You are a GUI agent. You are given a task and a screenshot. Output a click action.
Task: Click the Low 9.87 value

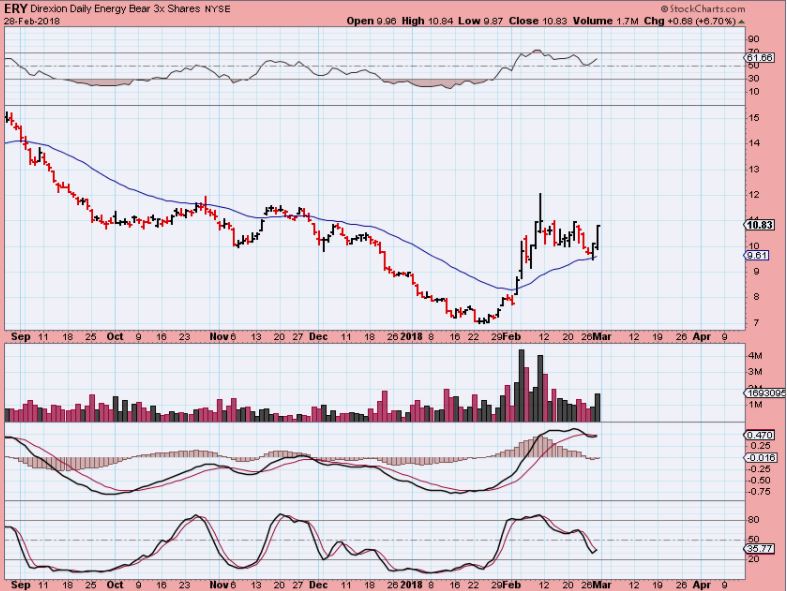(x=481, y=21)
